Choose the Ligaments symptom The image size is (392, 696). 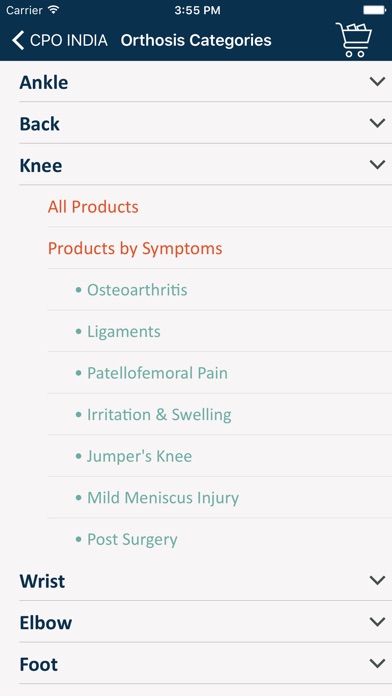pyautogui.click(x=124, y=332)
